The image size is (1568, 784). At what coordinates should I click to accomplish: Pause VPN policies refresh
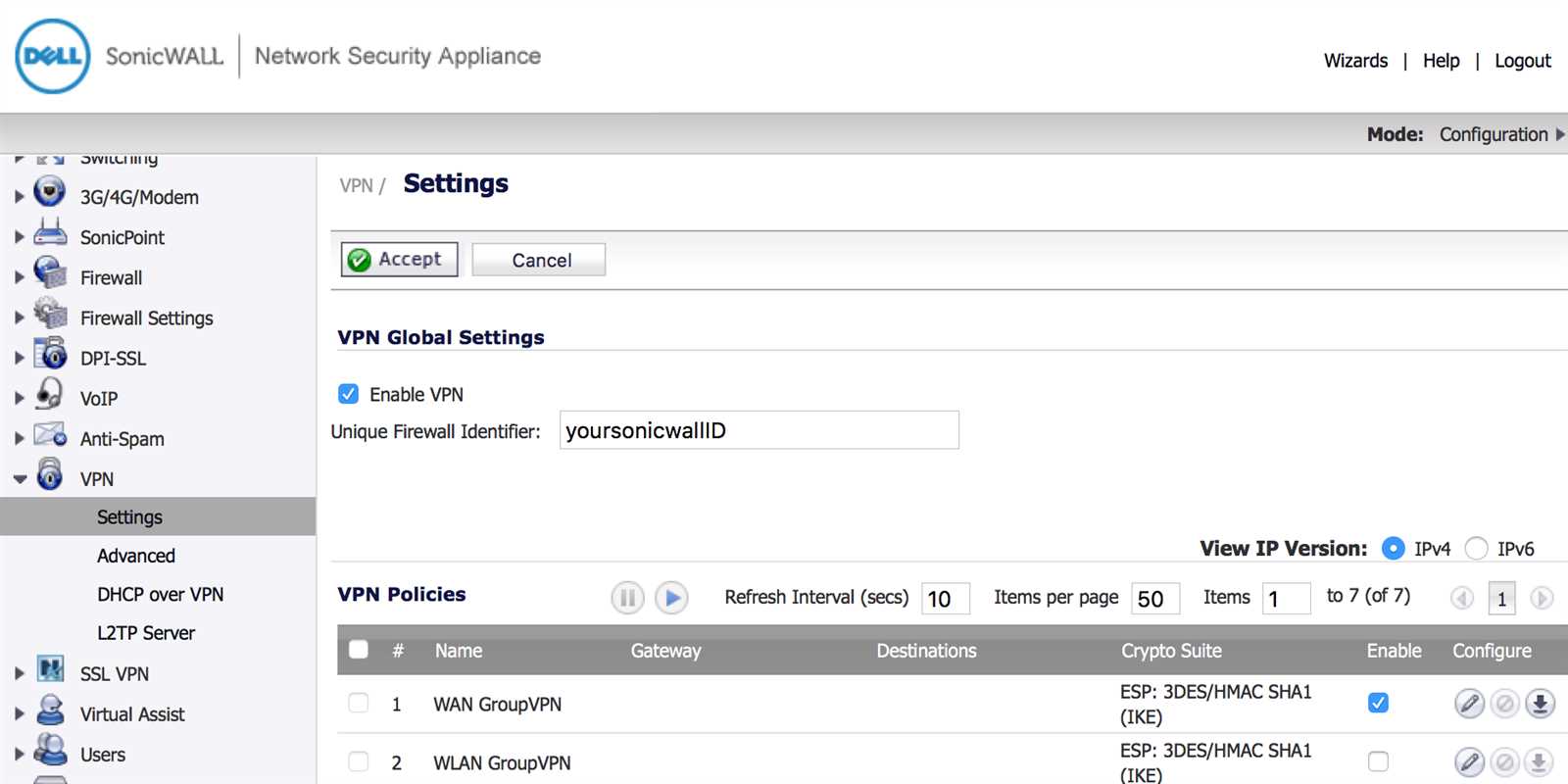[627, 597]
